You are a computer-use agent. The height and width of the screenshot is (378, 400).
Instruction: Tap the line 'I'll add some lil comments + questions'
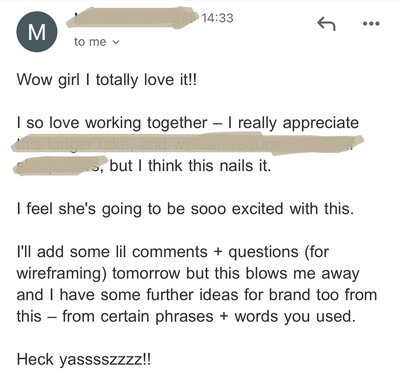coord(172,252)
